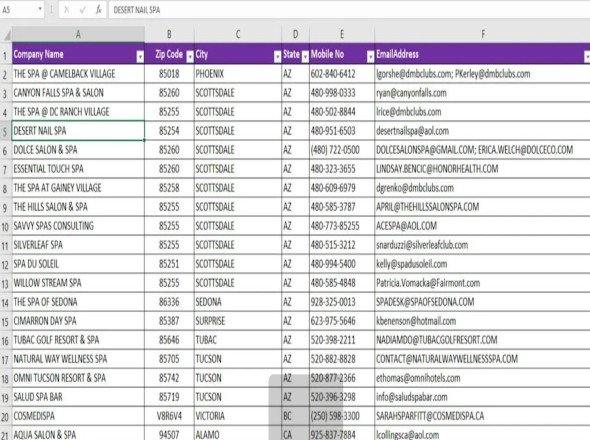Click cell THE SPA @ CAMELBACK VILLAGE
The image size is (590, 440).
[78, 74]
